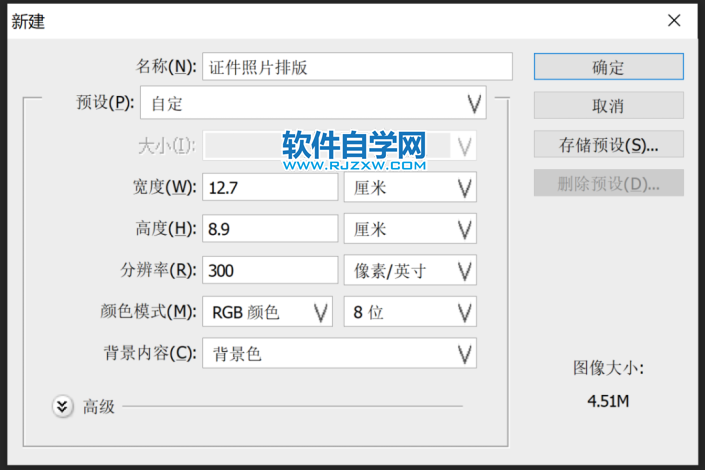Click the 新建 dialog title bar
This screenshot has width=705, height=470.
pyautogui.click(x=300, y=21)
